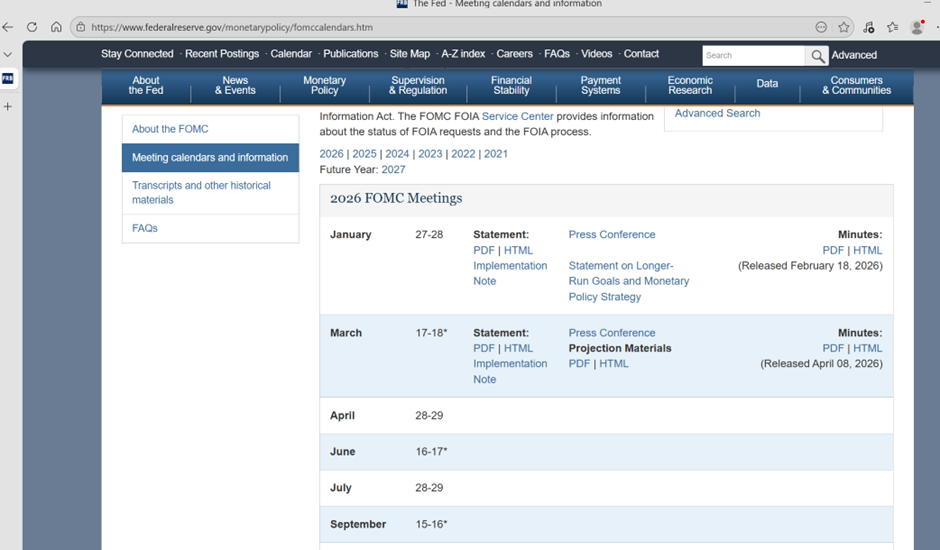Select Meeting calendars and information sidebar item

[210, 158]
